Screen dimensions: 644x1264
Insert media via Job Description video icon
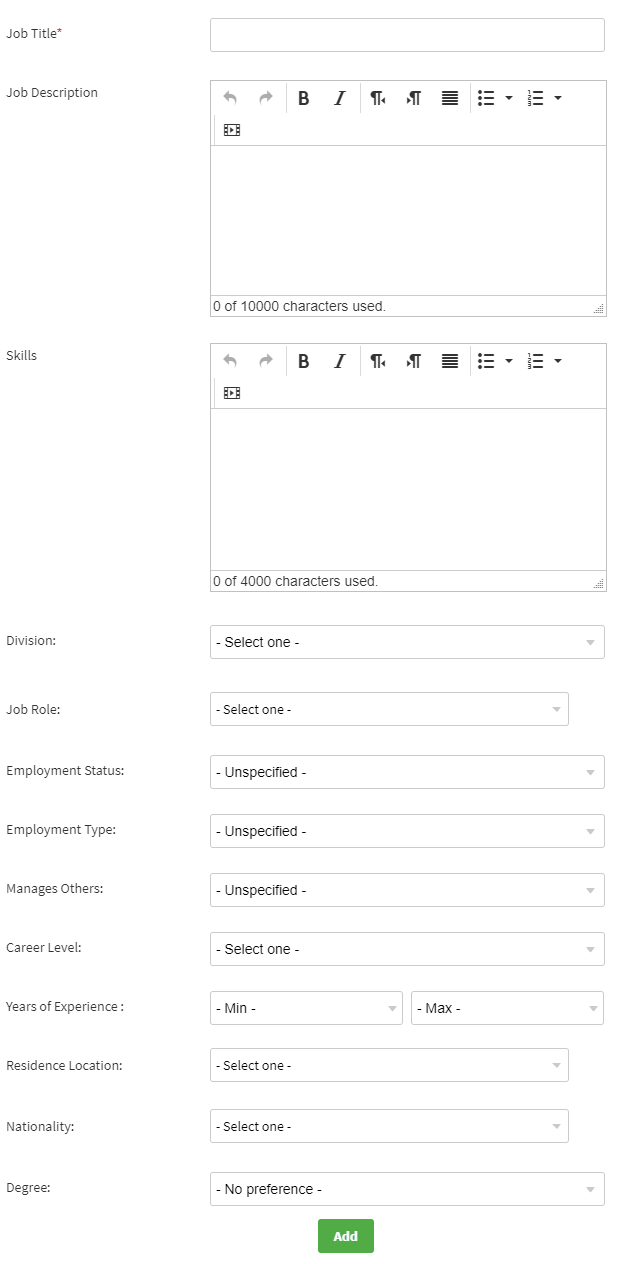click(232, 130)
